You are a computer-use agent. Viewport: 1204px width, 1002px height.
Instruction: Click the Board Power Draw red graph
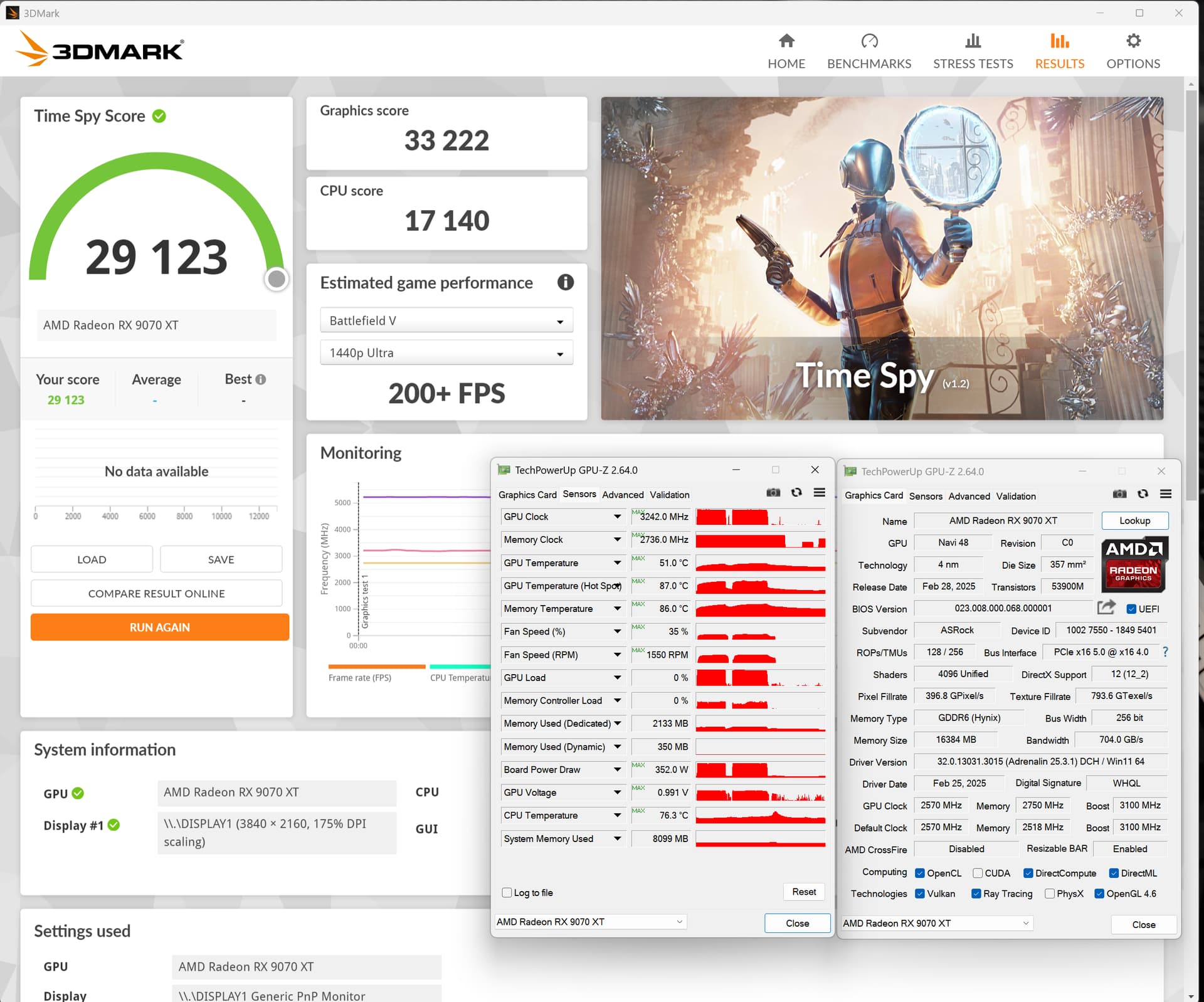(x=761, y=769)
